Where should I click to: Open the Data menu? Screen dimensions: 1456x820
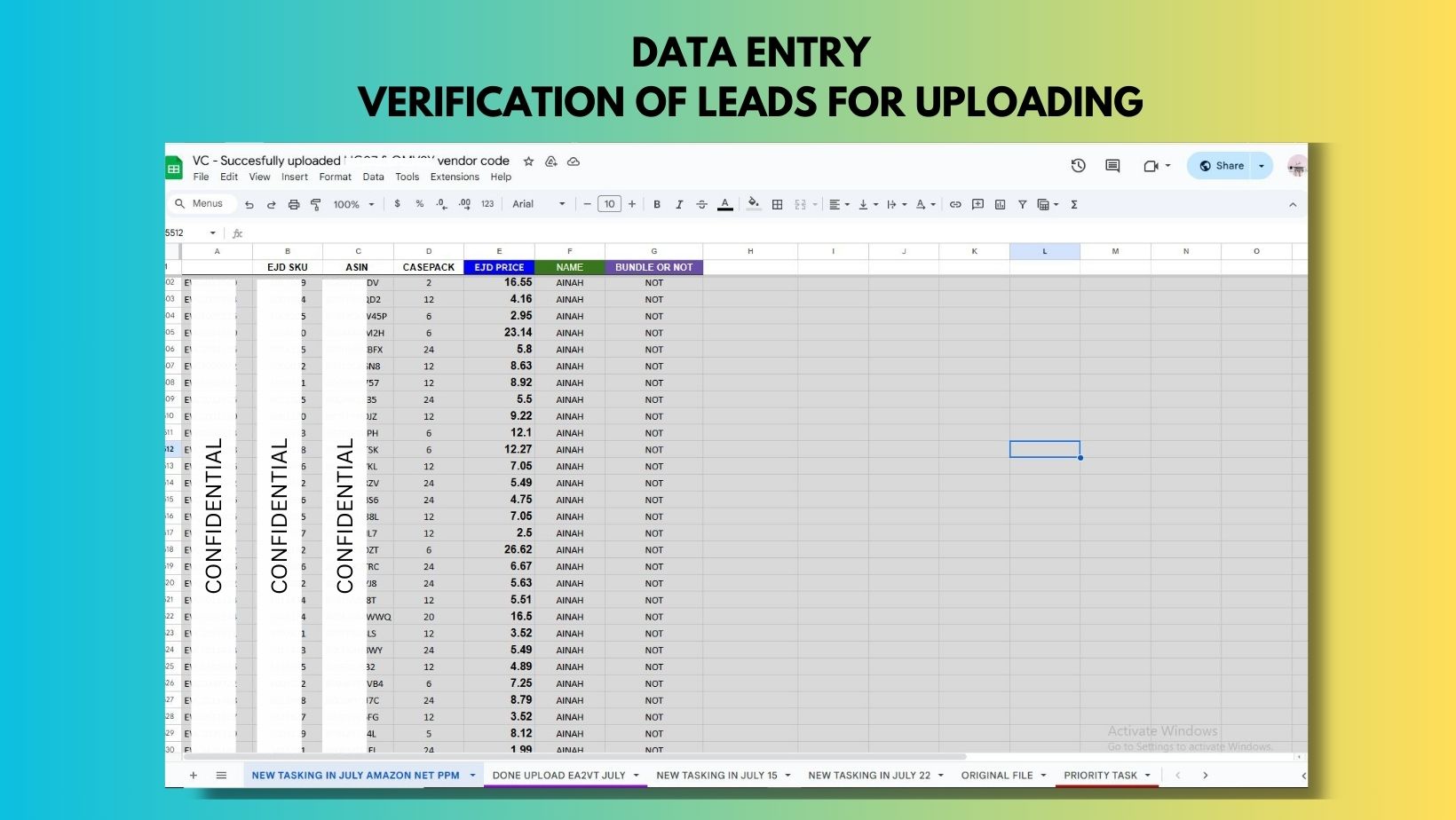[373, 177]
